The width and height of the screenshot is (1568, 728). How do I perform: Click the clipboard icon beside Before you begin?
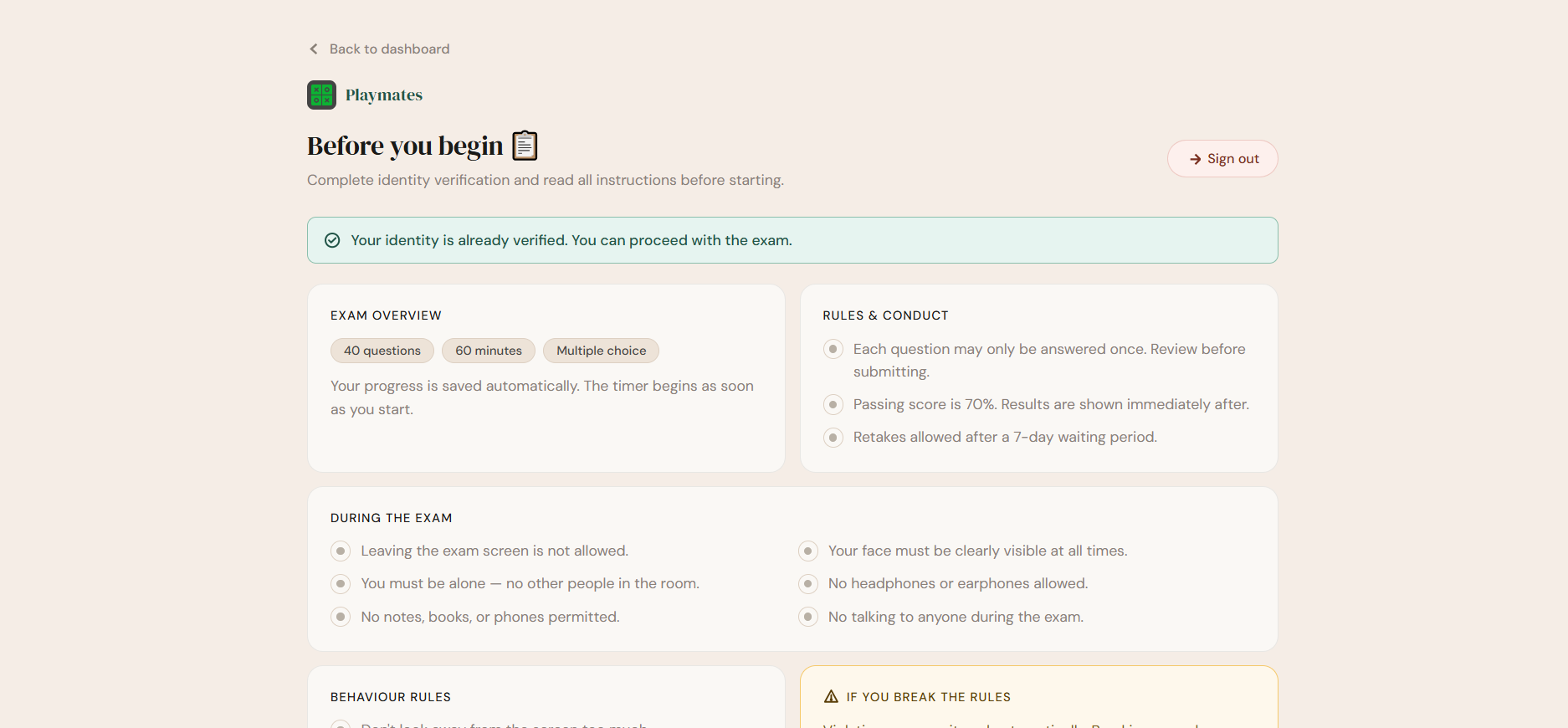click(525, 146)
